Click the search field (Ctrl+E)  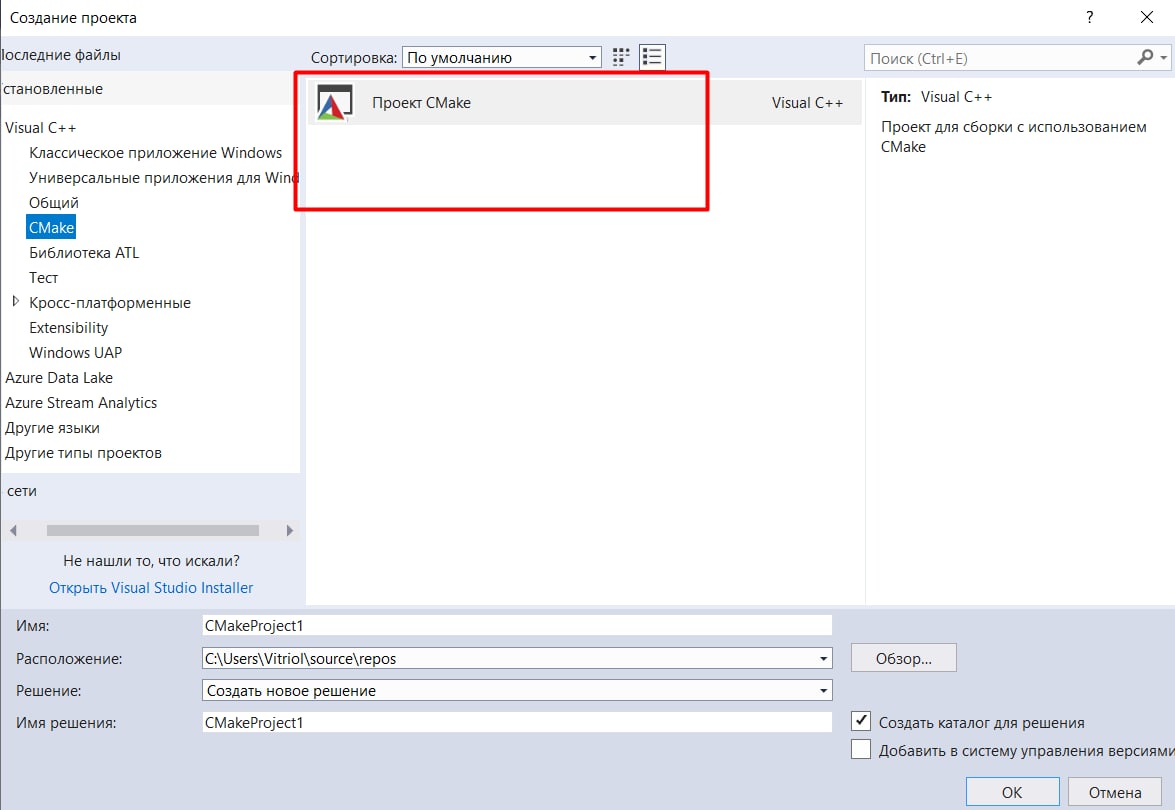tap(1001, 58)
